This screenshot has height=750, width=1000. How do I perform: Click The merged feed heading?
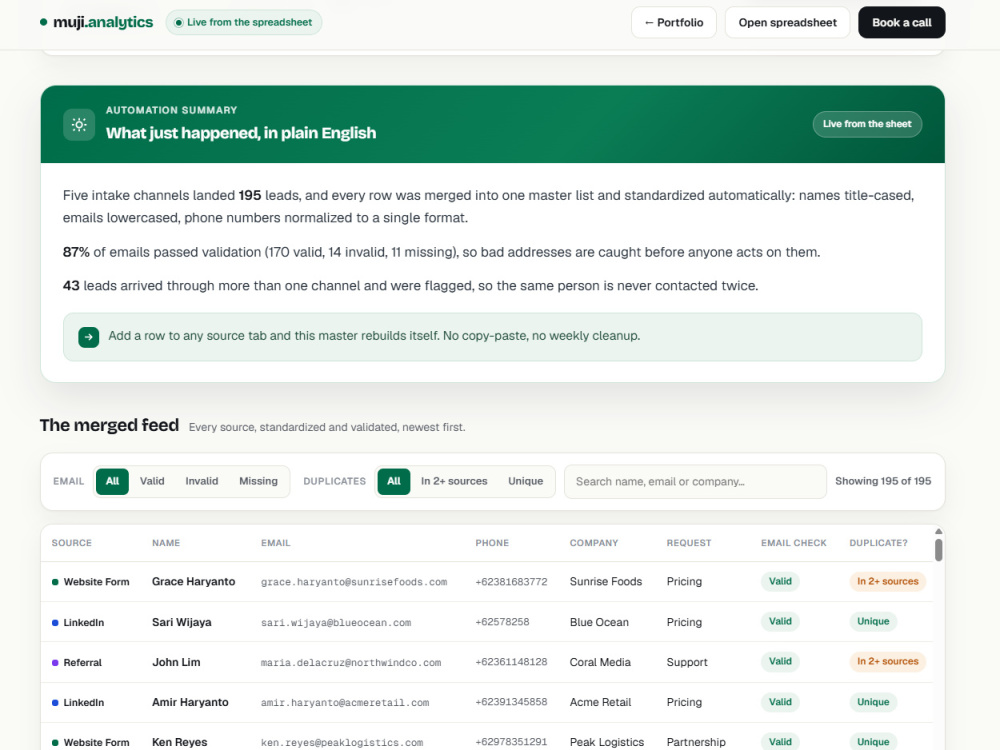109,425
